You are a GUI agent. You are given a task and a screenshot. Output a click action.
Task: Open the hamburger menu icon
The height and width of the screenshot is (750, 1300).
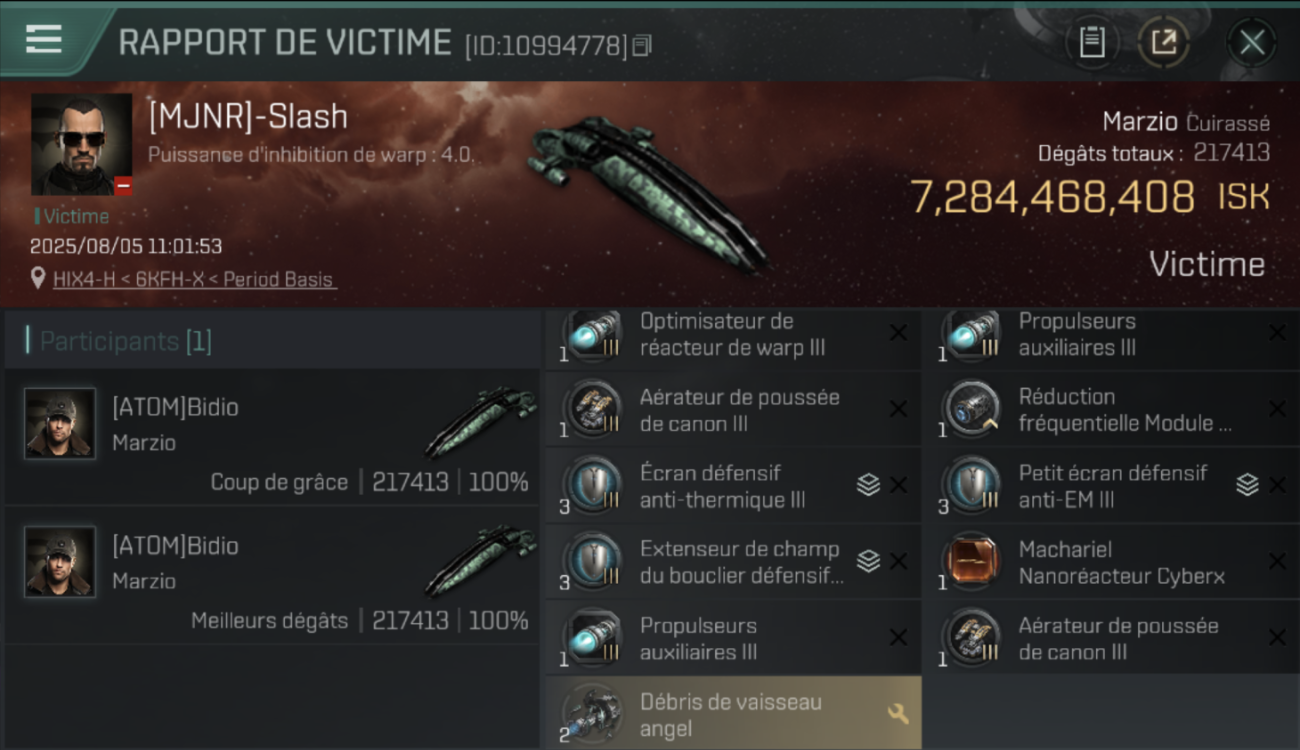coord(44,40)
